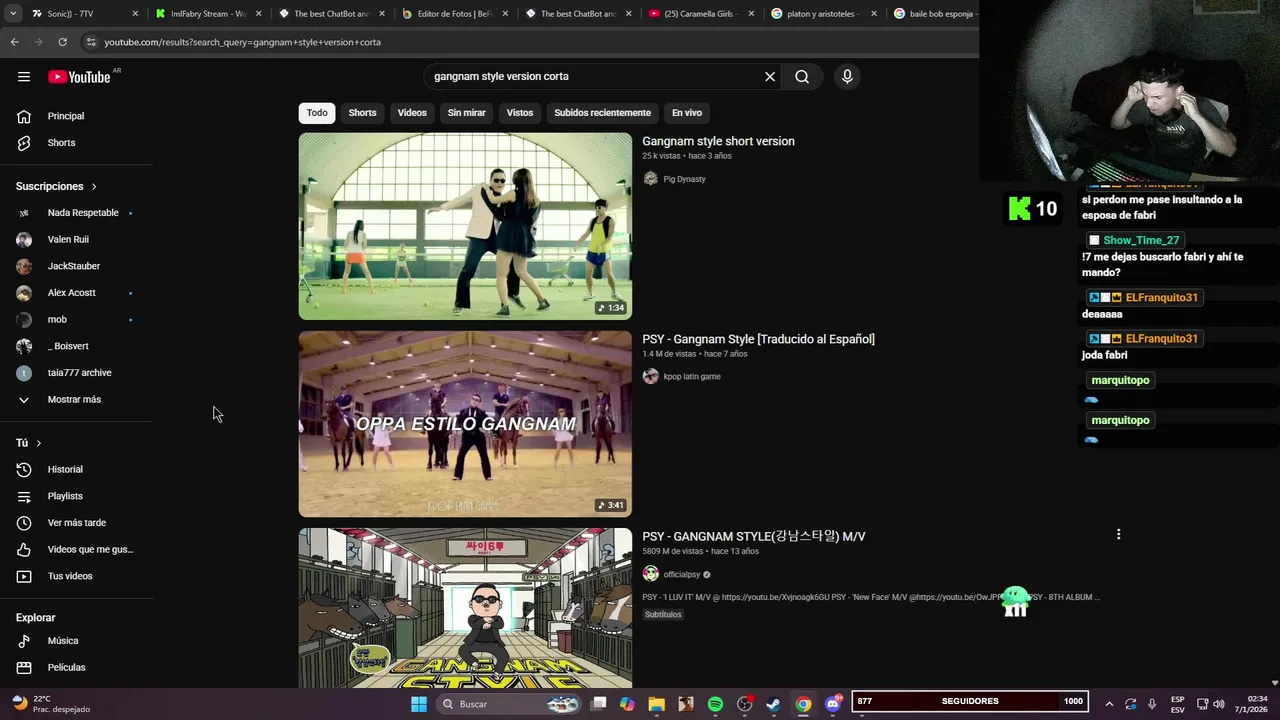This screenshot has height=720, width=1280.
Task: Open JackStauber subscription
Action: [76, 267]
